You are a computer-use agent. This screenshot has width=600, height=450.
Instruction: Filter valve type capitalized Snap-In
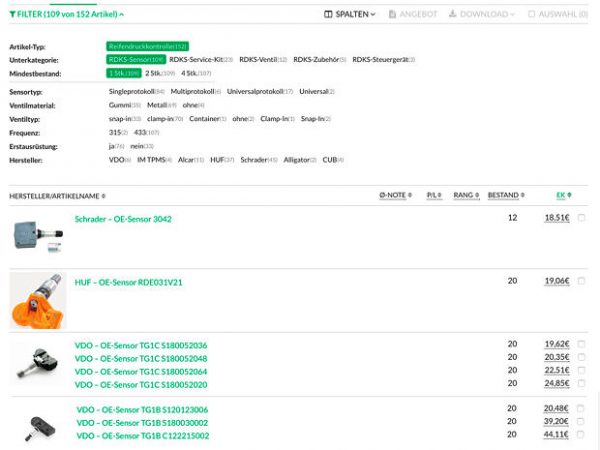click(316, 119)
